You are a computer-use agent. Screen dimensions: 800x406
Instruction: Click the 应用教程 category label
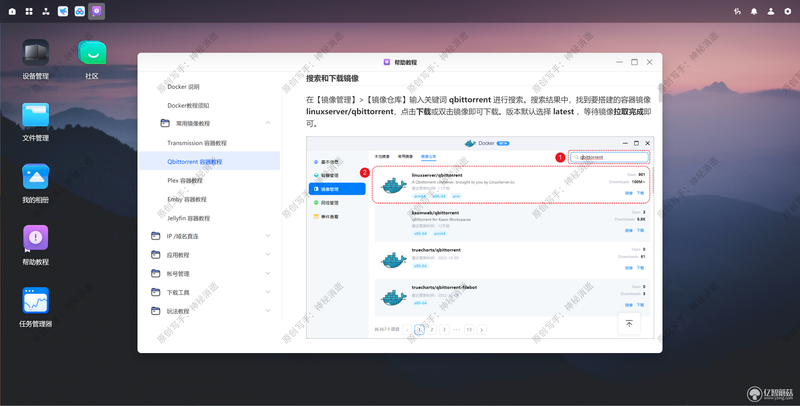(x=178, y=255)
